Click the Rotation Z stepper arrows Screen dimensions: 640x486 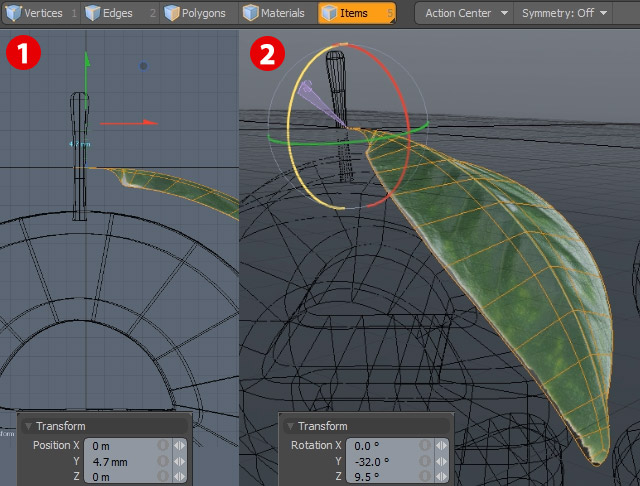[x=441, y=476]
